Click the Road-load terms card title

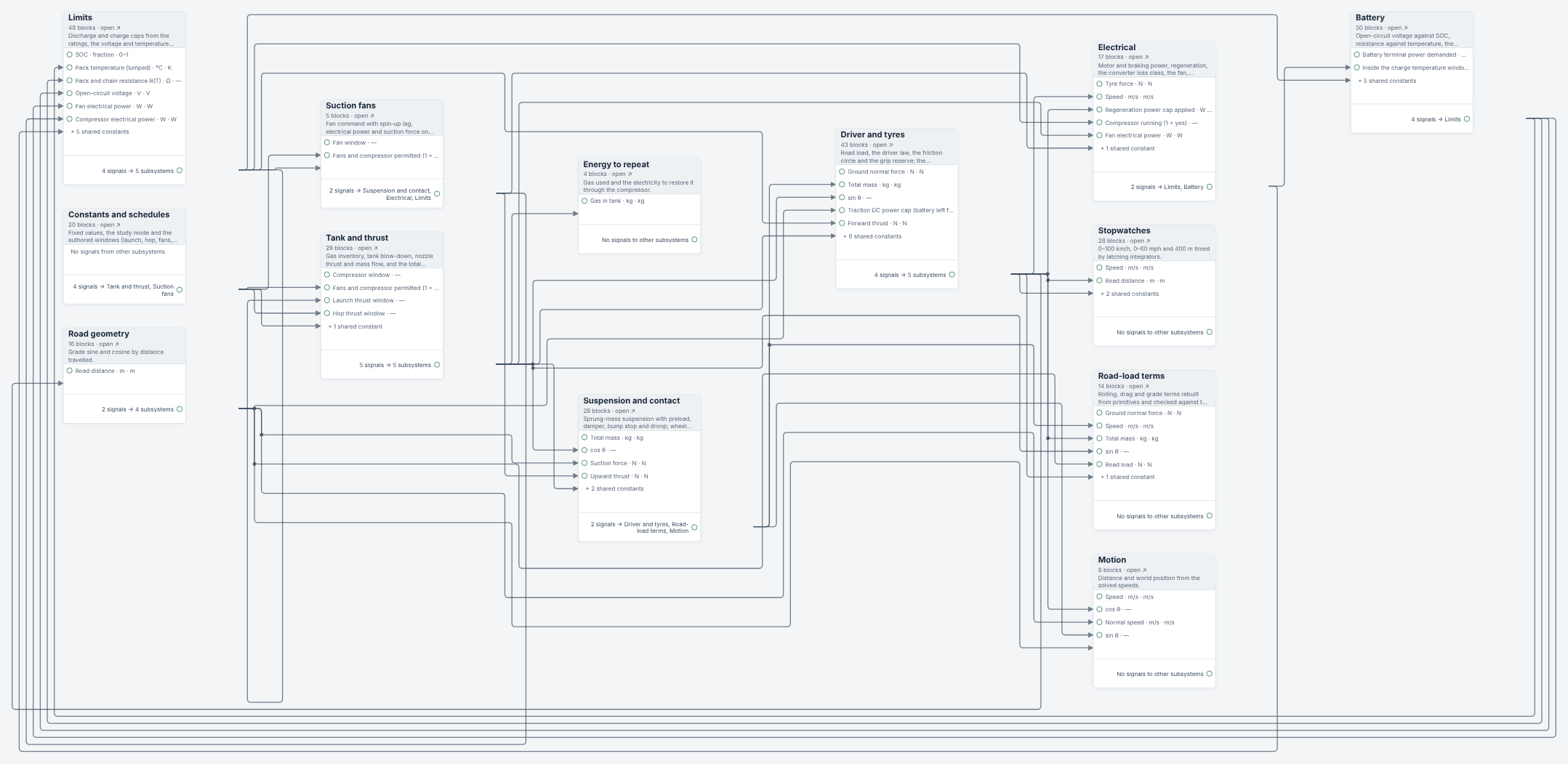pyautogui.click(x=1131, y=376)
